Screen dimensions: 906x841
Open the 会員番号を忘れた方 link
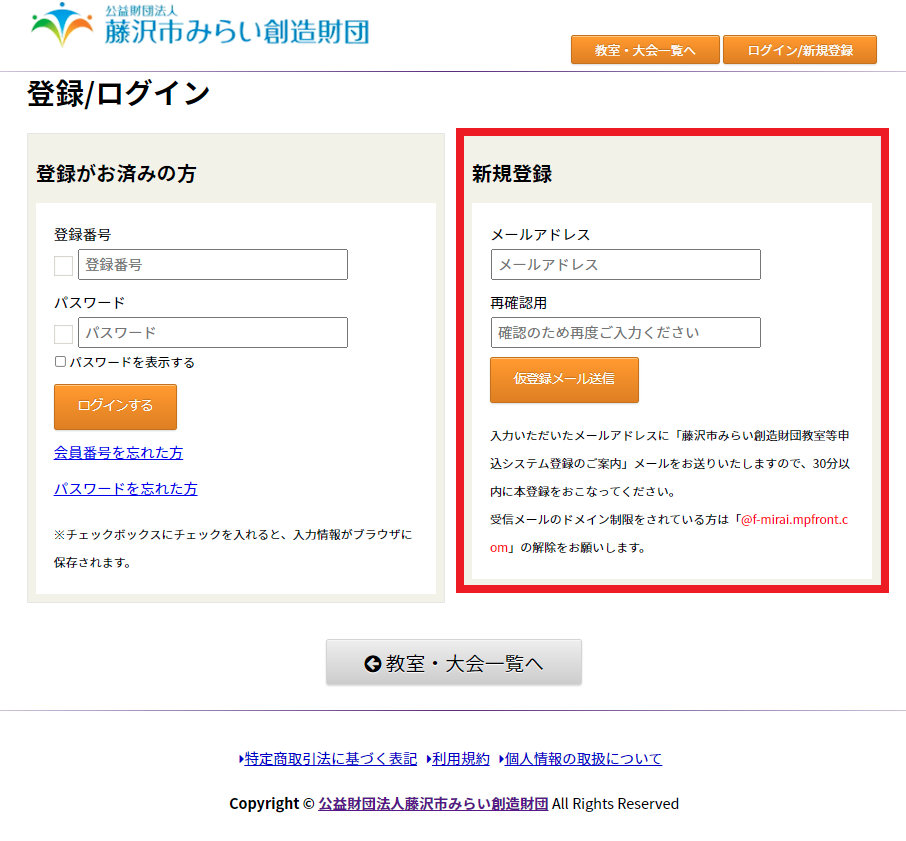pos(118,453)
